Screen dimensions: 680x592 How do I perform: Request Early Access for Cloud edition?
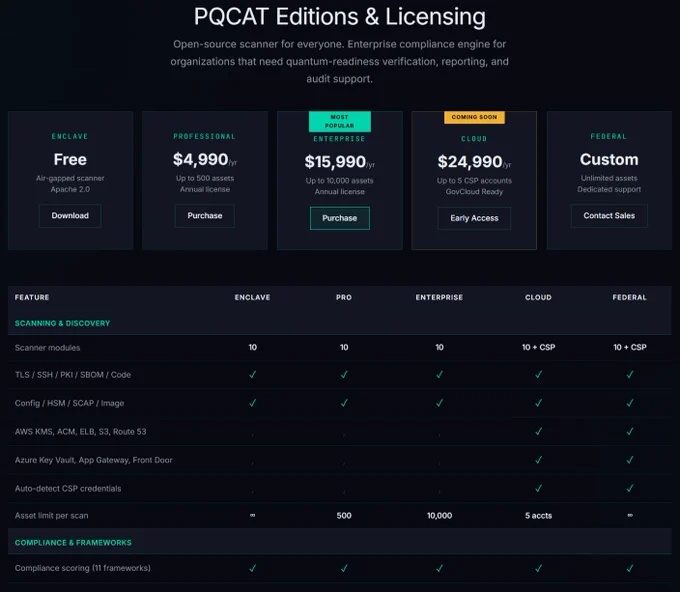tap(474, 218)
